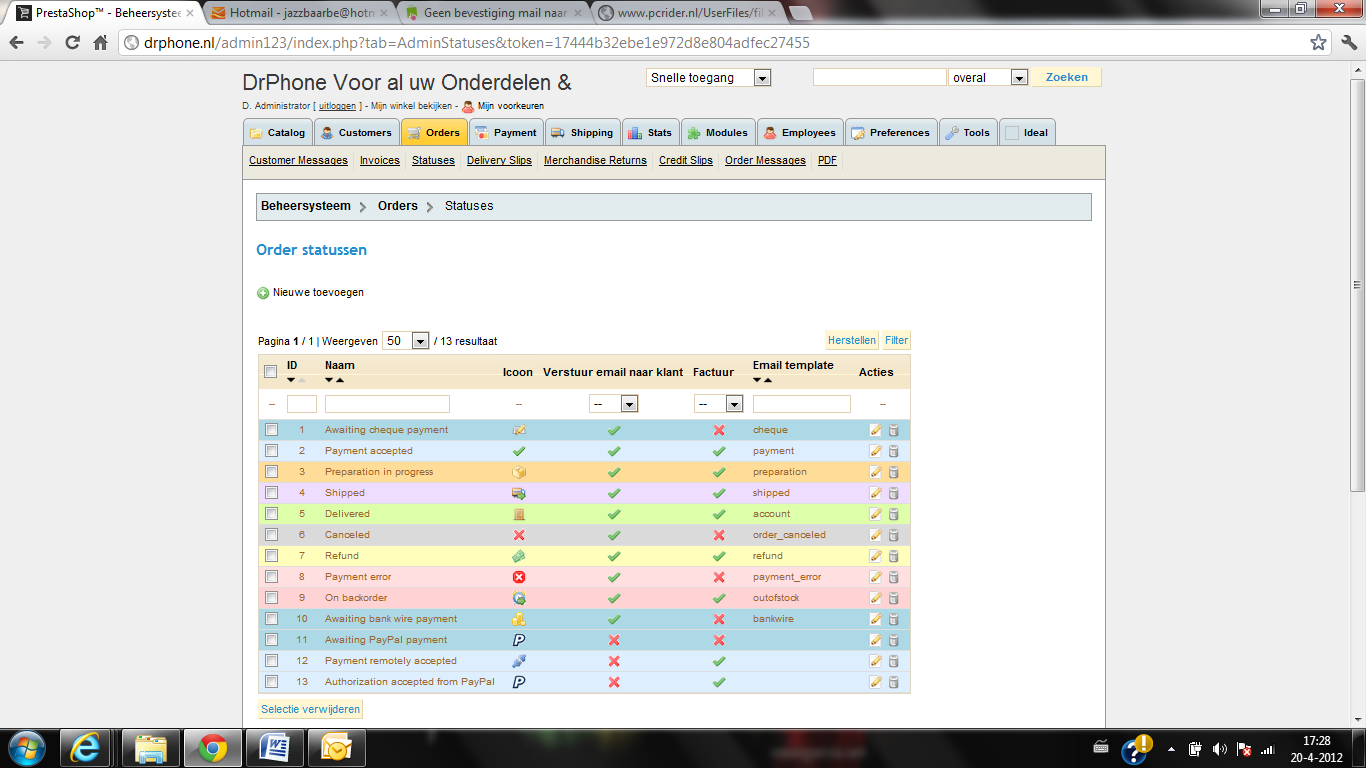This screenshot has height=768, width=1366.
Task: Open the Snelle toegang quick access dropdown
Action: coord(708,78)
